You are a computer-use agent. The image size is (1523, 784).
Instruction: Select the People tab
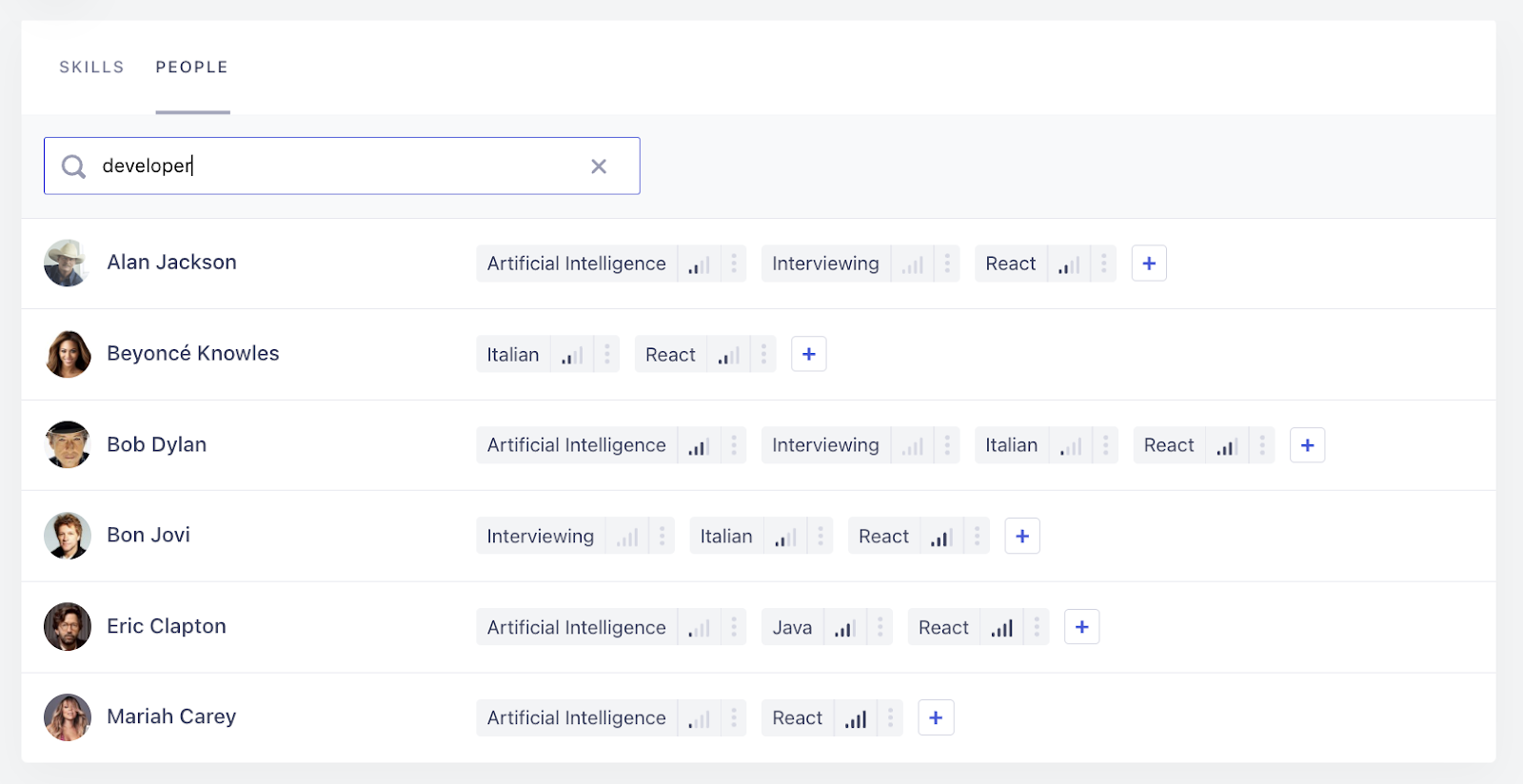(192, 68)
